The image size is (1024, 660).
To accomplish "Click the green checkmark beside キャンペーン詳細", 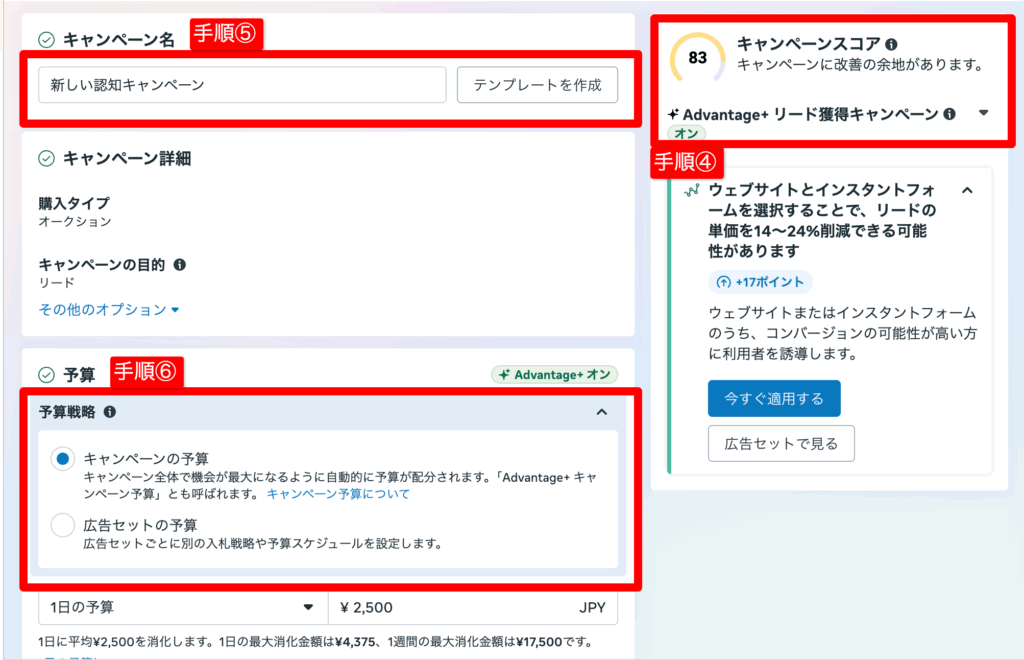I will coord(46,158).
